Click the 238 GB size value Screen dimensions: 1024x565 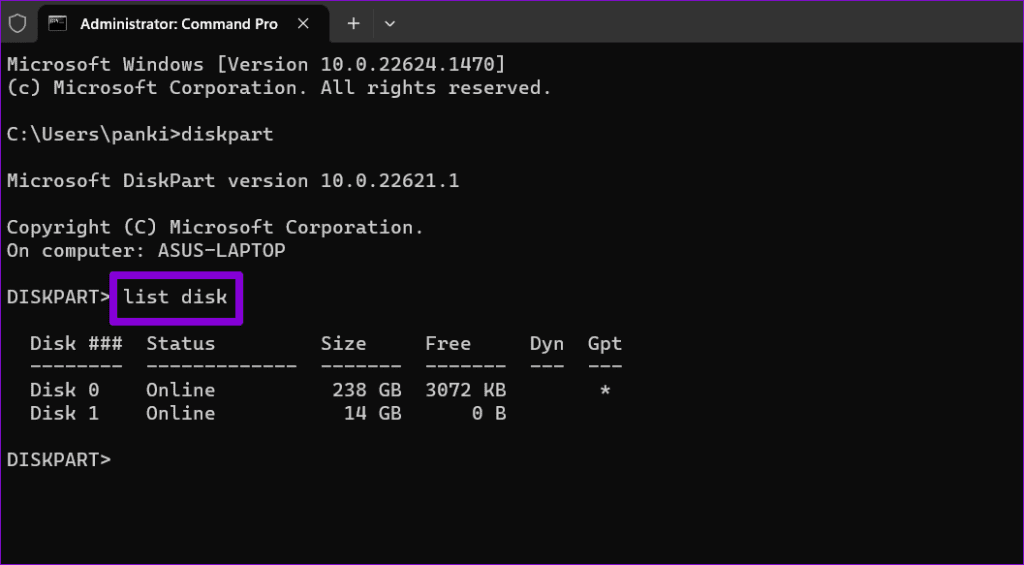[x=366, y=390]
